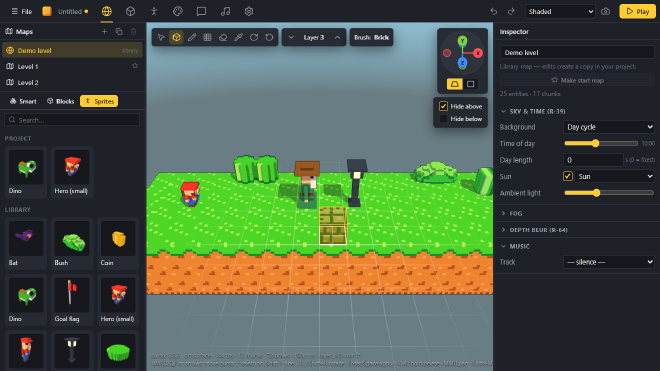Select the eraser tool
The width and height of the screenshot is (660, 371).
[223, 37]
